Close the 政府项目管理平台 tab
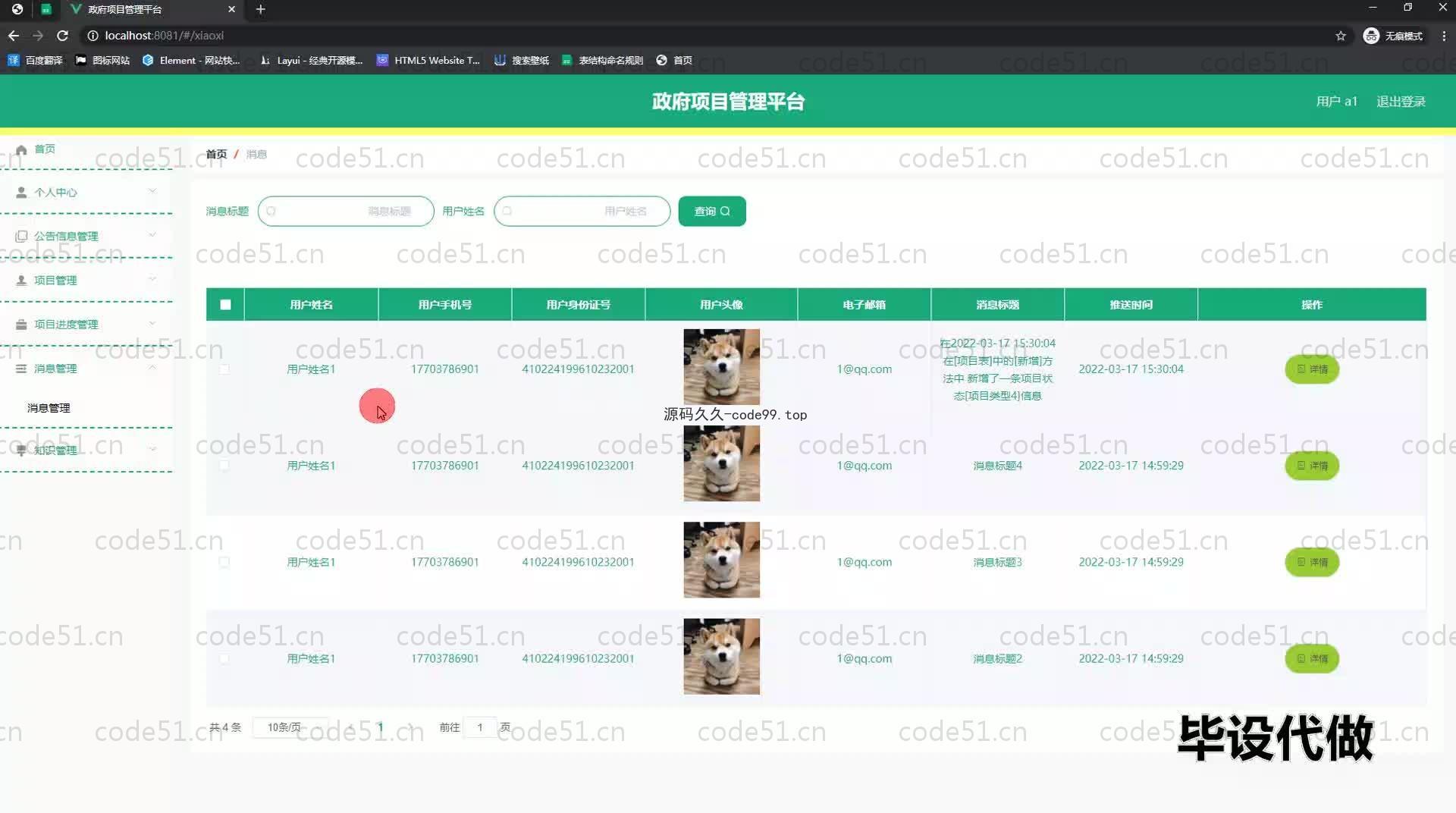Image resolution: width=1456 pixels, height=813 pixels. 232,9
